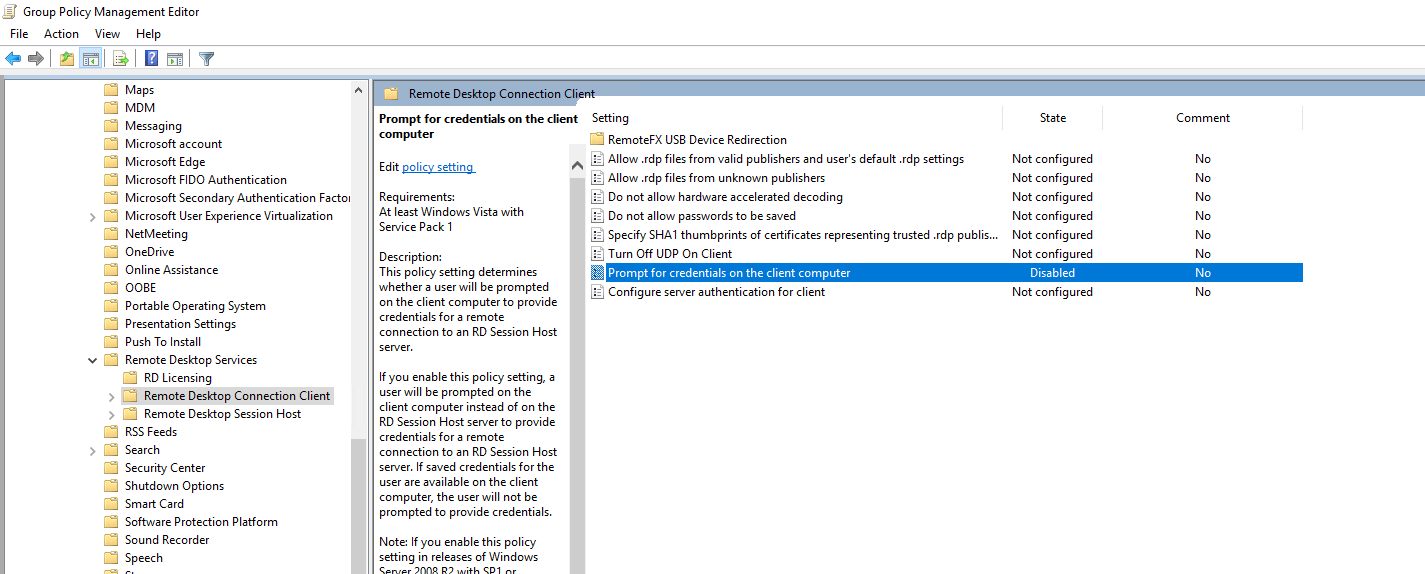The height and width of the screenshot is (574, 1425).
Task: Click the policy setting edit link
Action: (x=438, y=167)
